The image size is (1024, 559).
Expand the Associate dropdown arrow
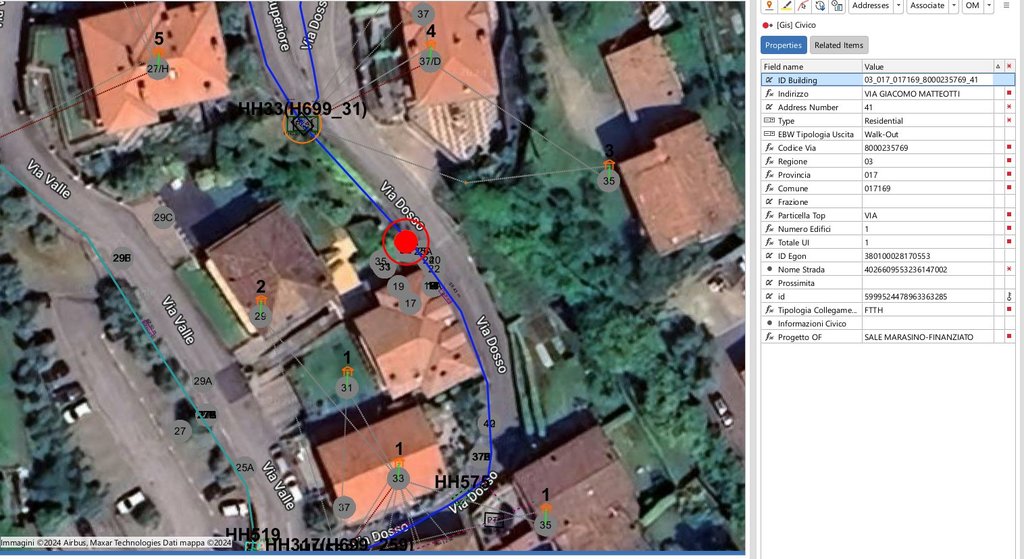tap(953, 6)
